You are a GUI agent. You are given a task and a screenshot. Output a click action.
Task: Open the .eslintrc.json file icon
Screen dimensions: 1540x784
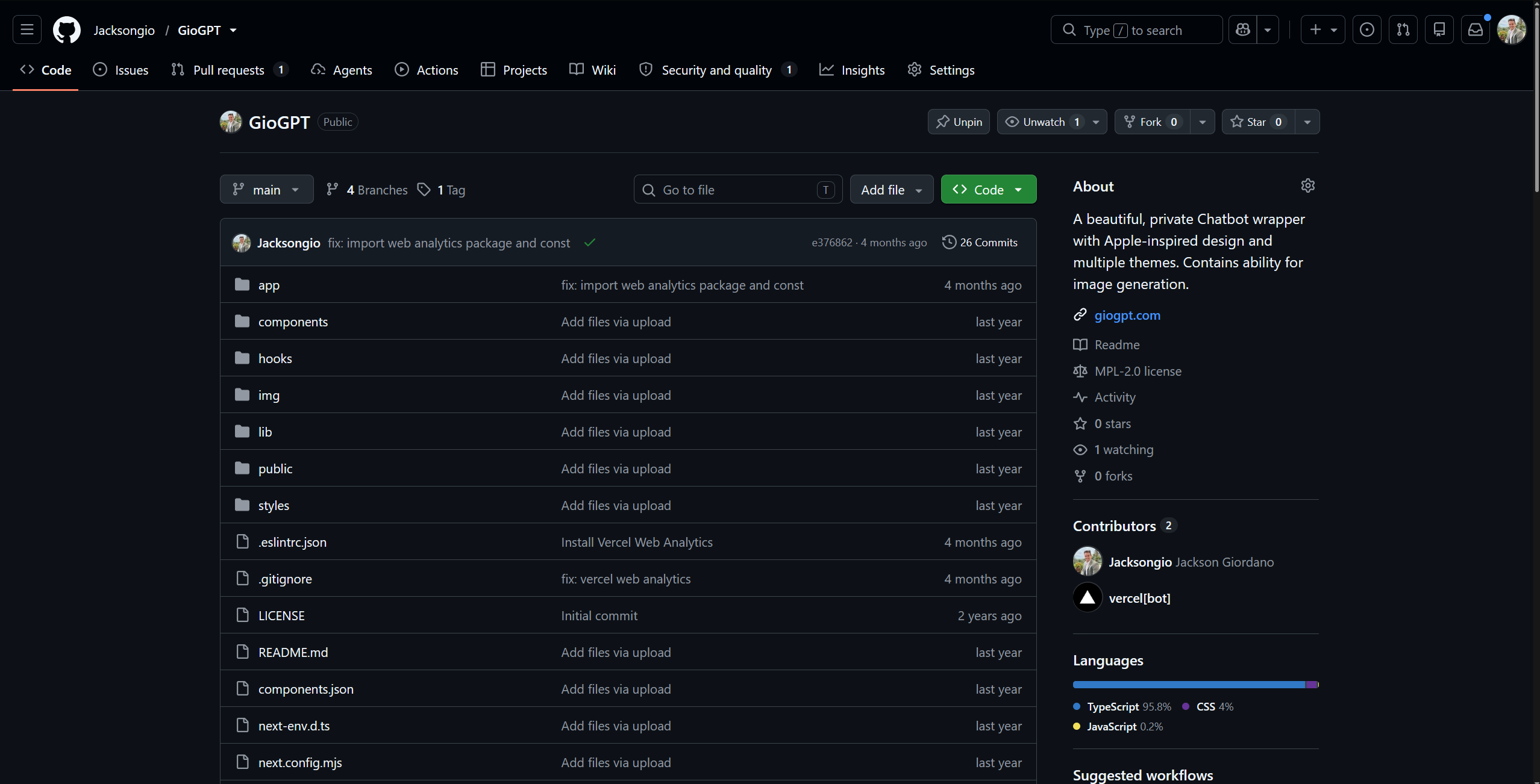click(x=242, y=542)
